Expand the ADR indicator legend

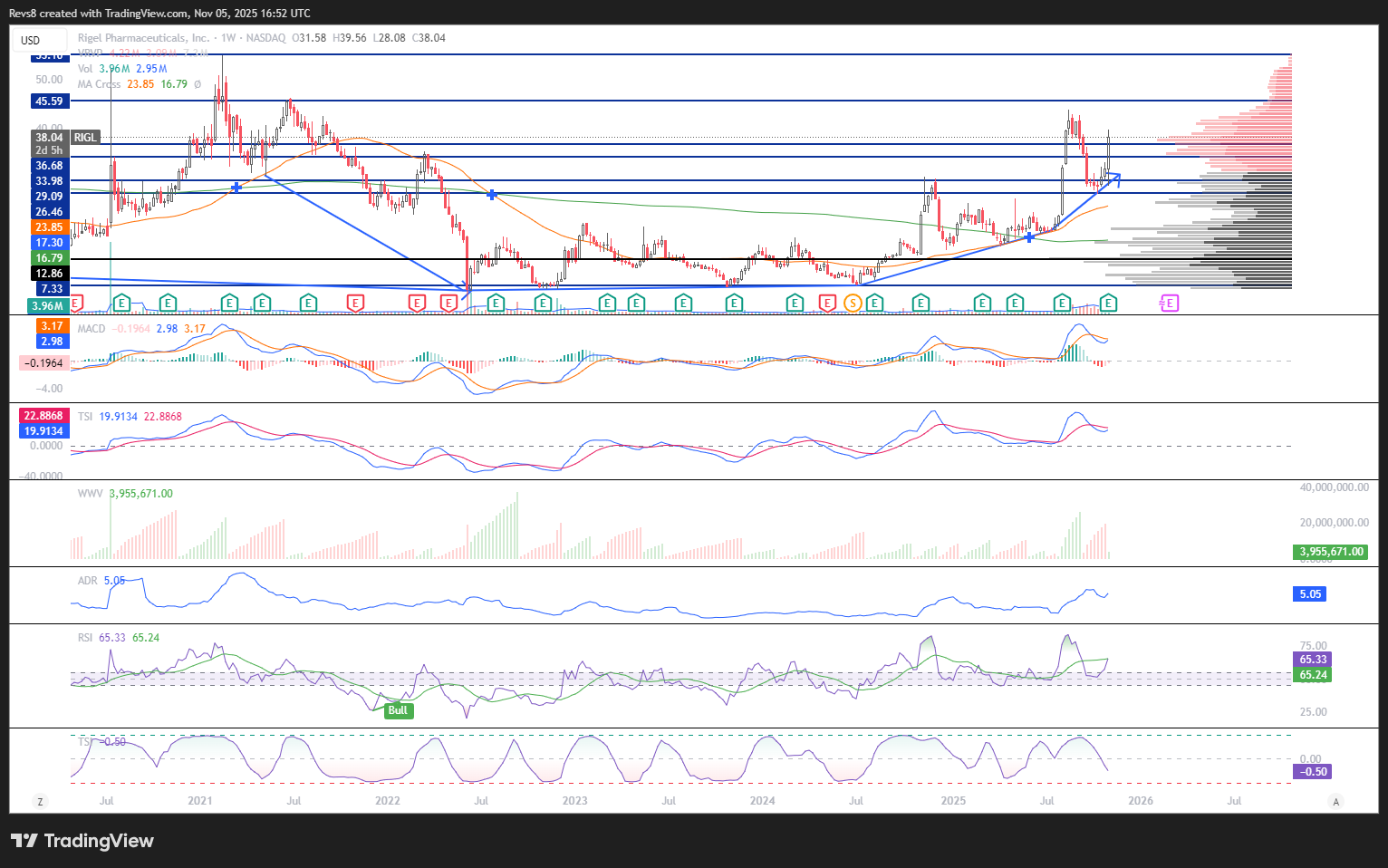click(x=87, y=581)
